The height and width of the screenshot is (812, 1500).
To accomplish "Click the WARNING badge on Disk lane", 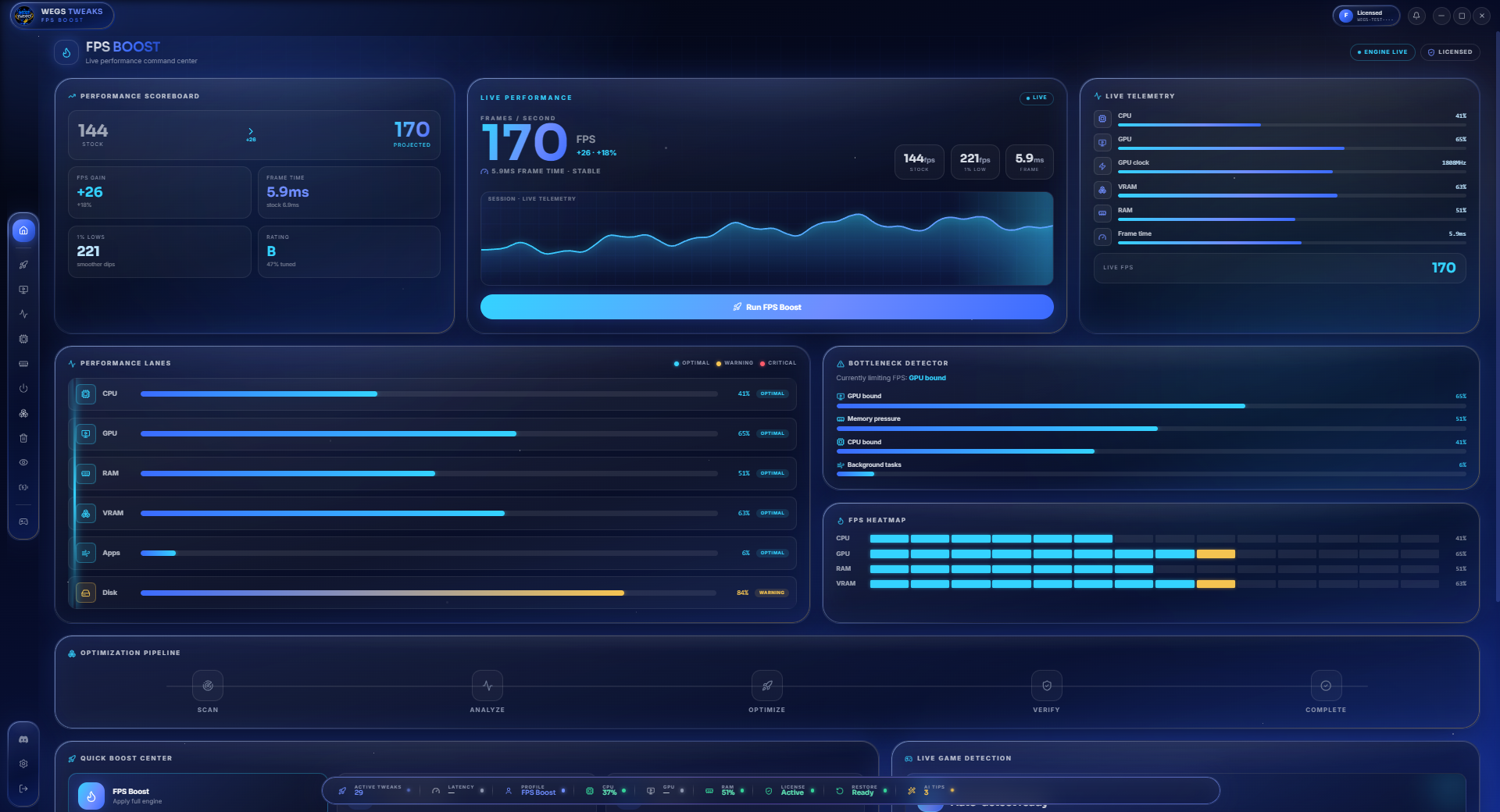I will point(772,593).
